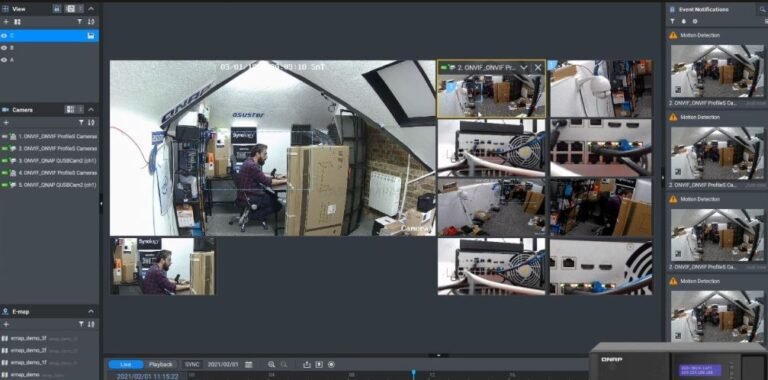Open the layout icon next to View add button
The image size is (768, 380).
click(x=17, y=22)
